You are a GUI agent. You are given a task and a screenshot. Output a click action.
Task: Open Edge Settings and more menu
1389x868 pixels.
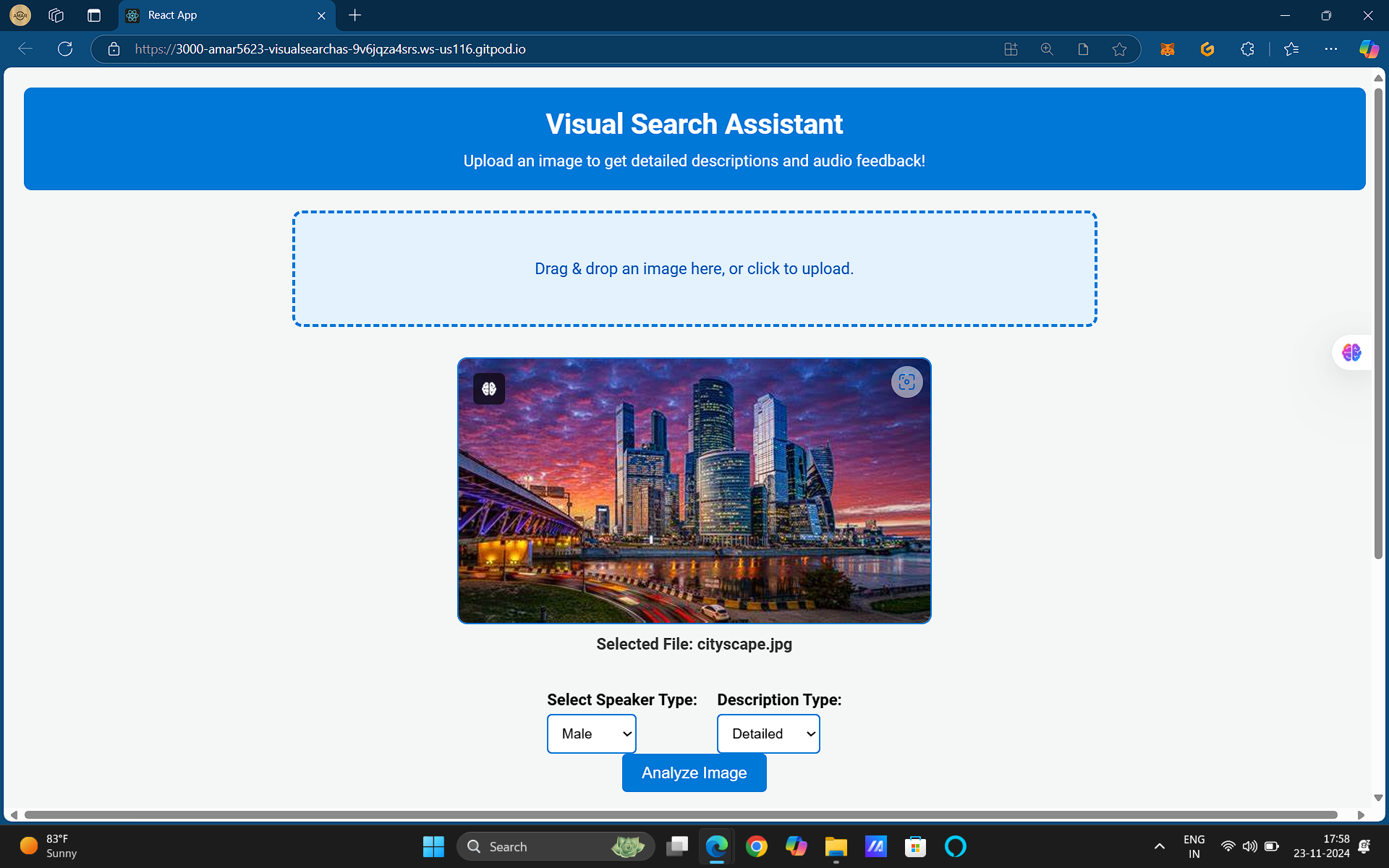(1330, 49)
